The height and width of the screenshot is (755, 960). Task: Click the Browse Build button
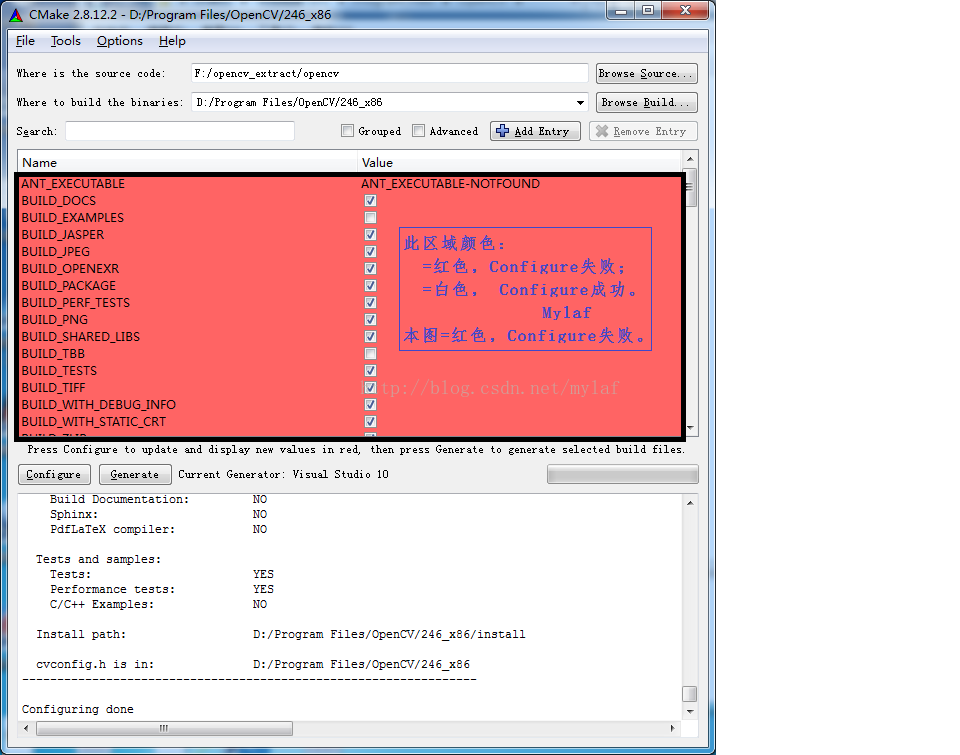[647, 102]
